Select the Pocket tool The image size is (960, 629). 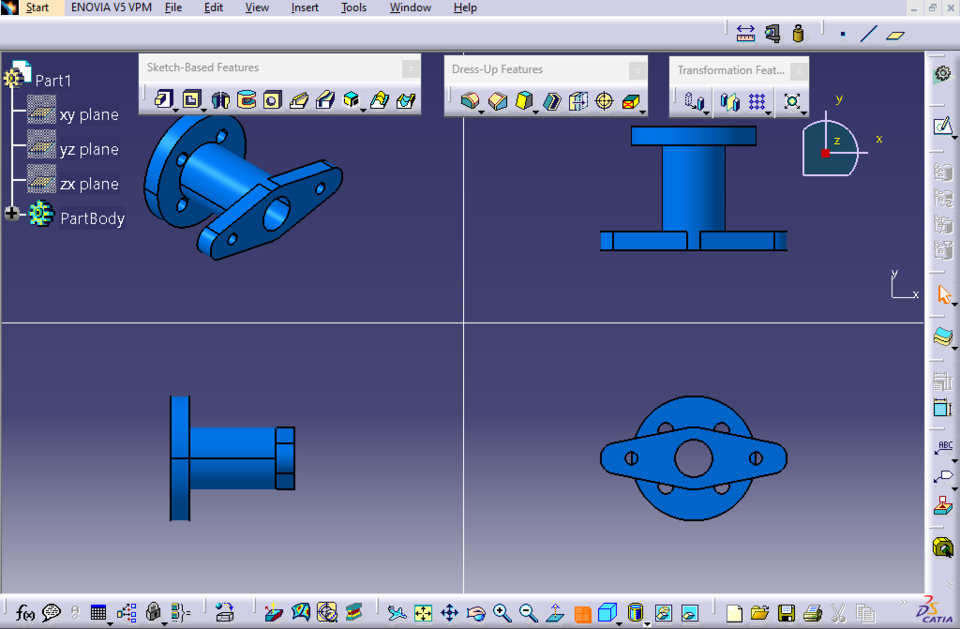[192, 100]
